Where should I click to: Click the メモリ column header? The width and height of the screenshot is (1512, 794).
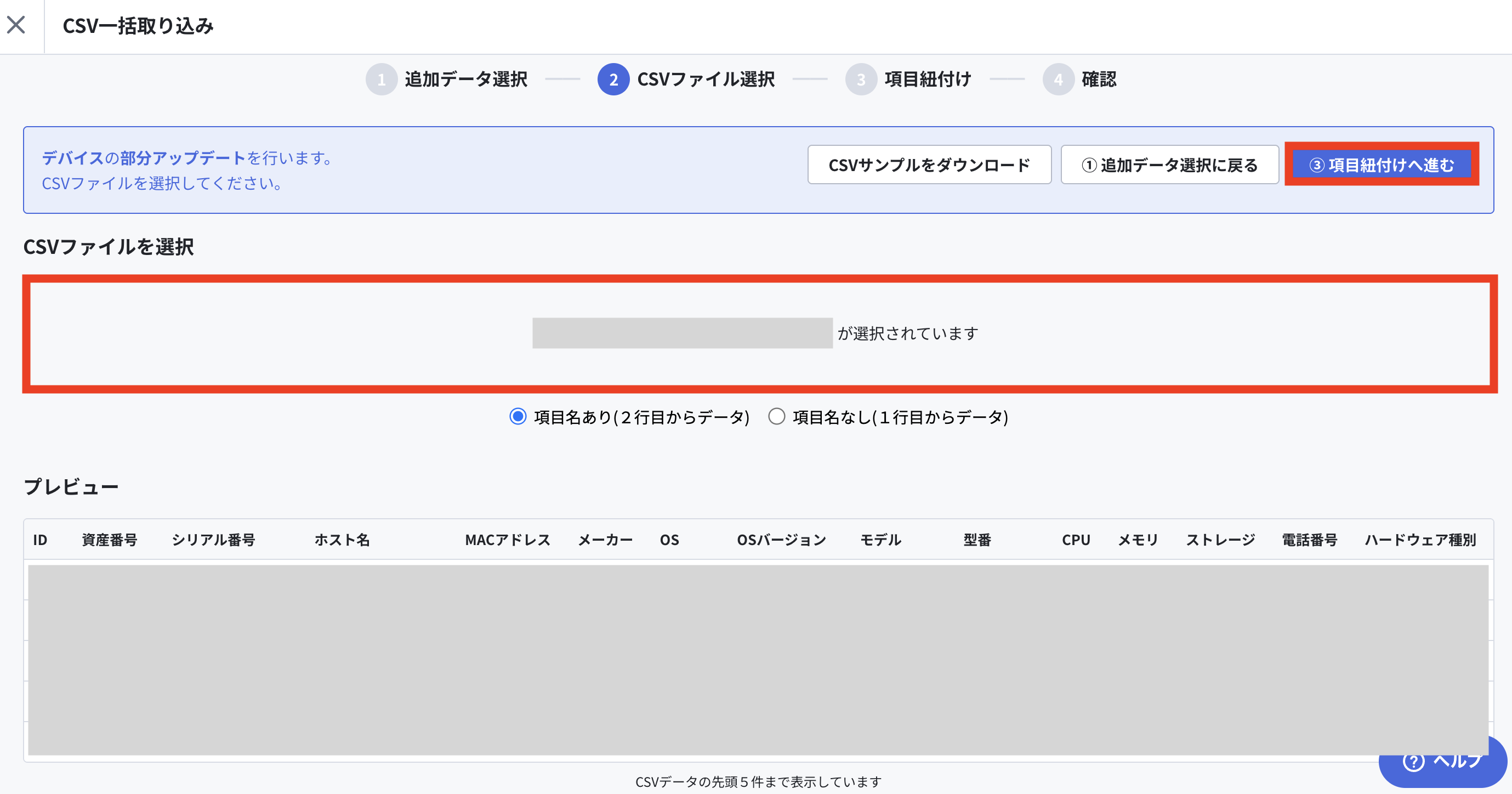(1138, 540)
